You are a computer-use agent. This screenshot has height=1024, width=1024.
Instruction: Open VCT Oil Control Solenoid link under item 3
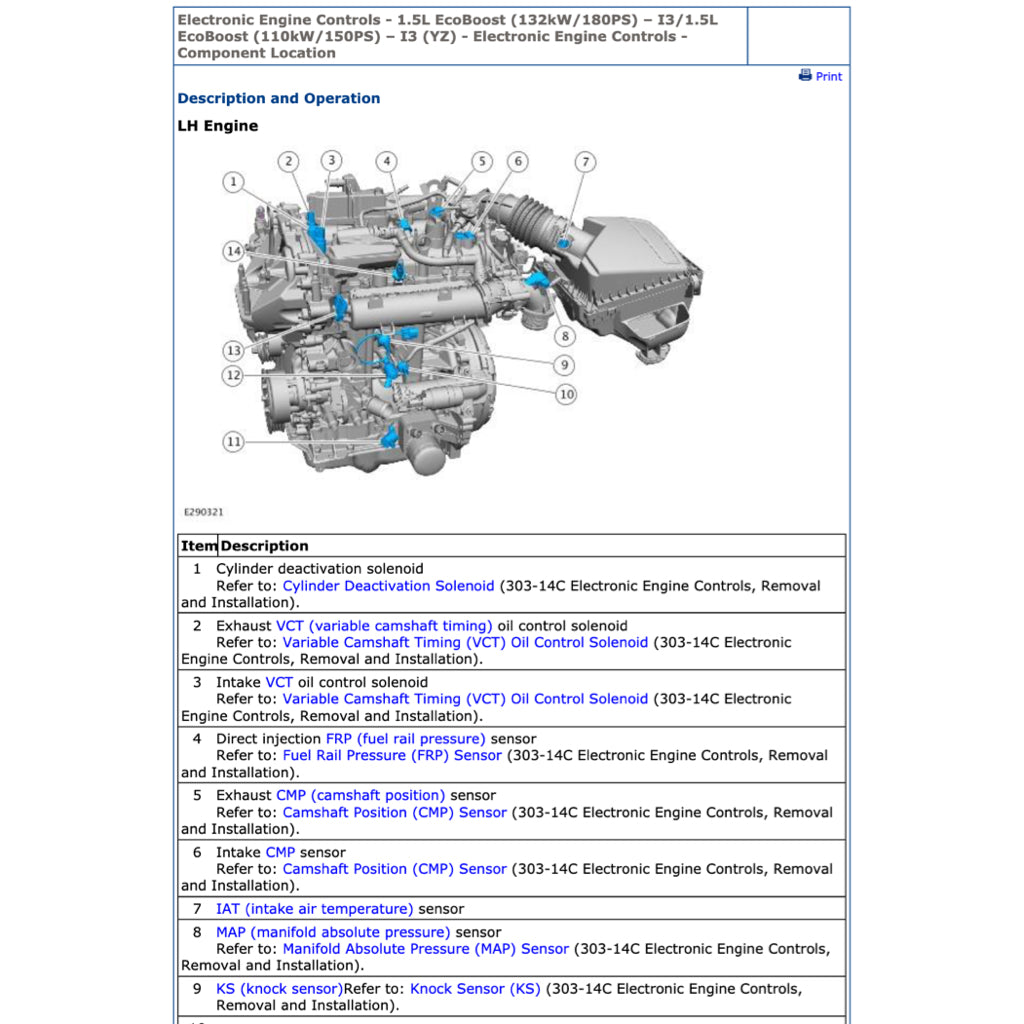pos(465,699)
